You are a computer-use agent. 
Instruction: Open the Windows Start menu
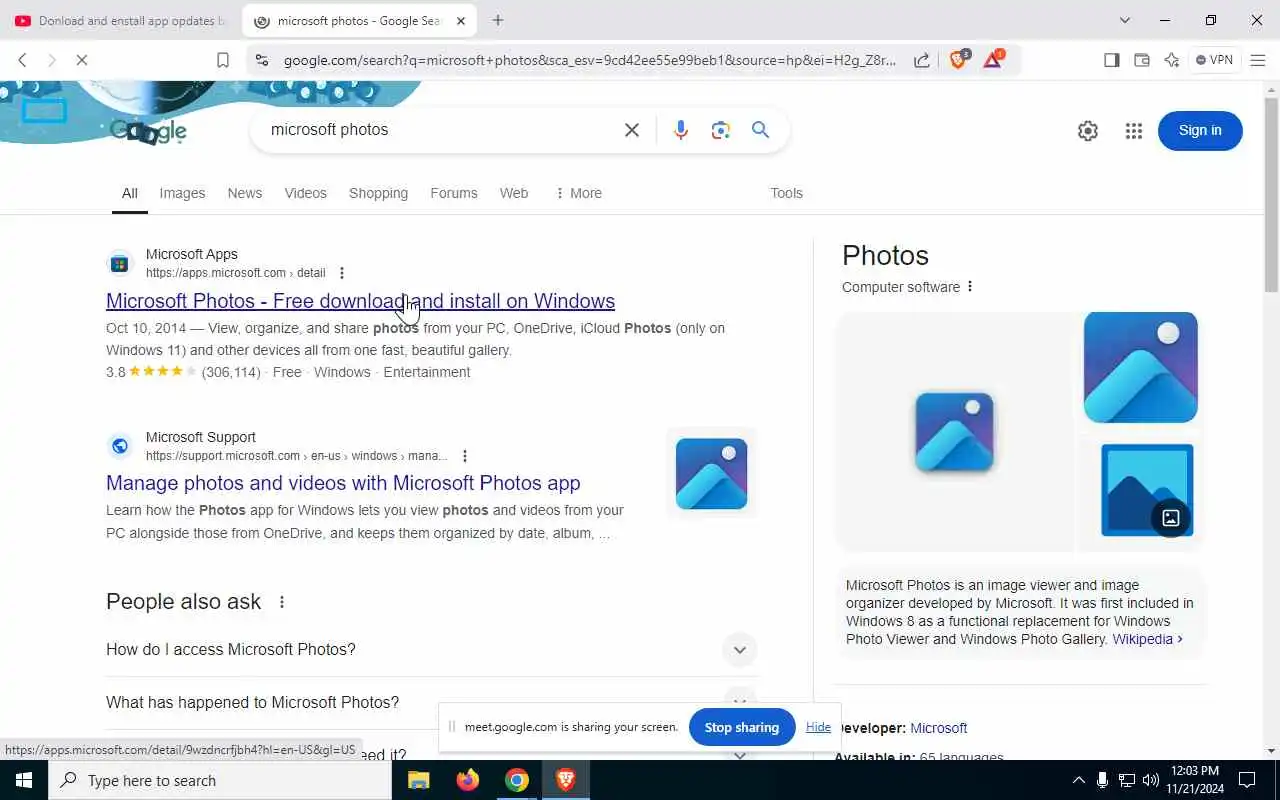pos(24,780)
